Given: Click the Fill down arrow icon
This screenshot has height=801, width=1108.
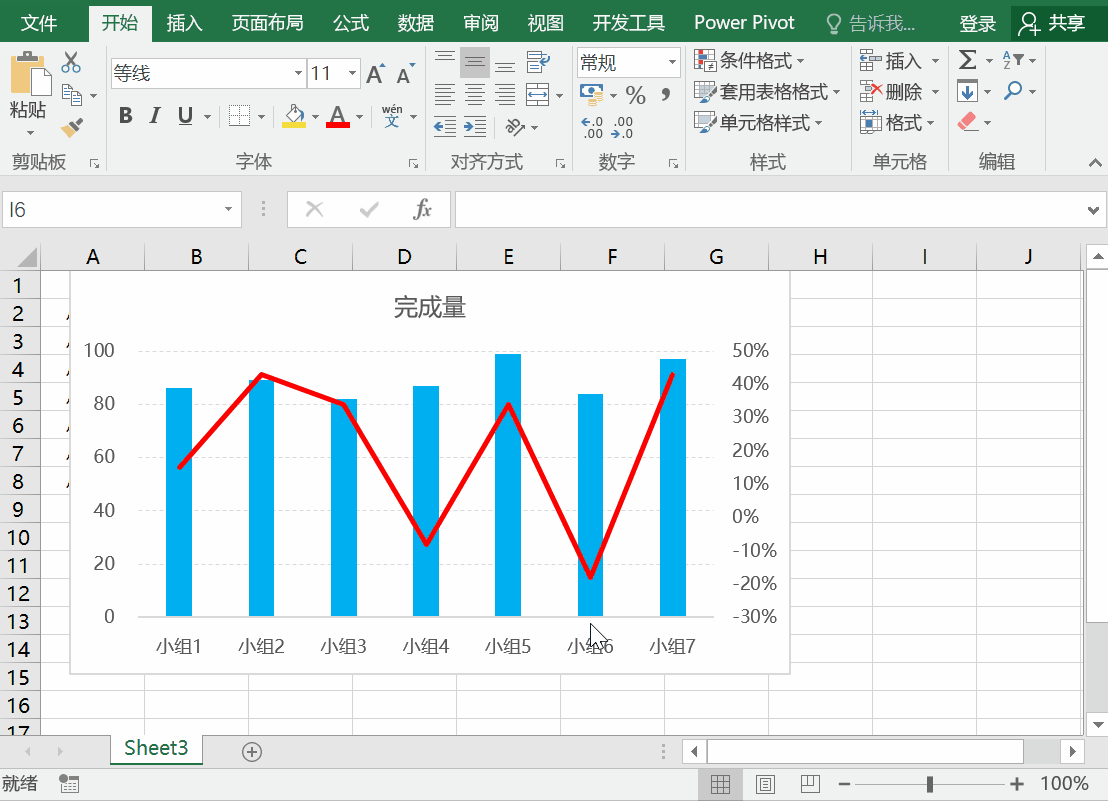Looking at the screenshot, I should click(967, 91).
